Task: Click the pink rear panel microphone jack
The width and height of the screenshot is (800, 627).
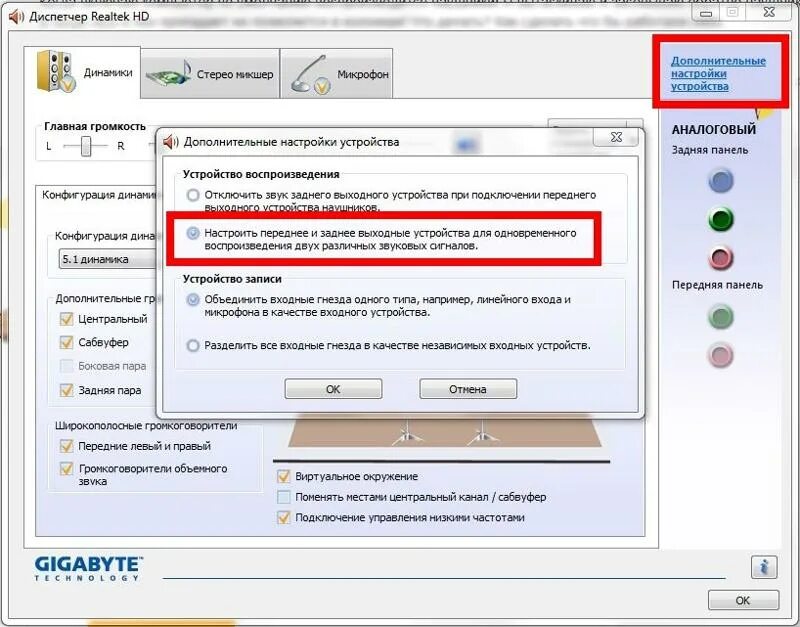Action: [x=721, y=258]
